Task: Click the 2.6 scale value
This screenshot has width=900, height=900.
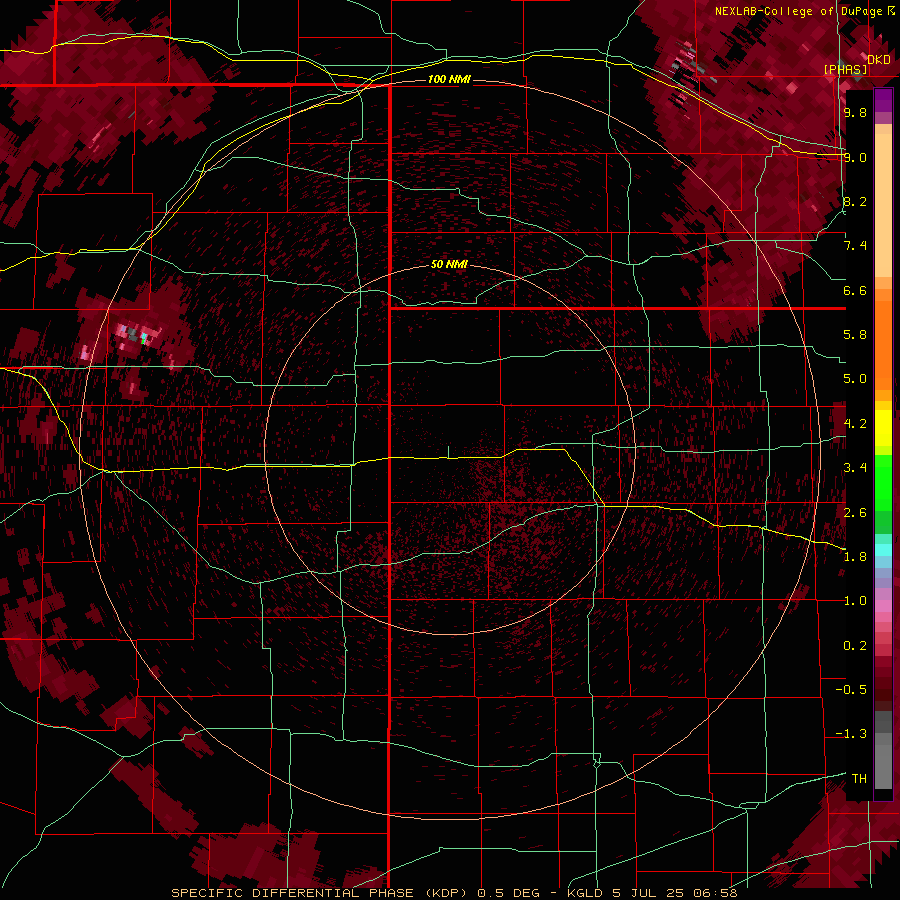Action: [855, 513]
